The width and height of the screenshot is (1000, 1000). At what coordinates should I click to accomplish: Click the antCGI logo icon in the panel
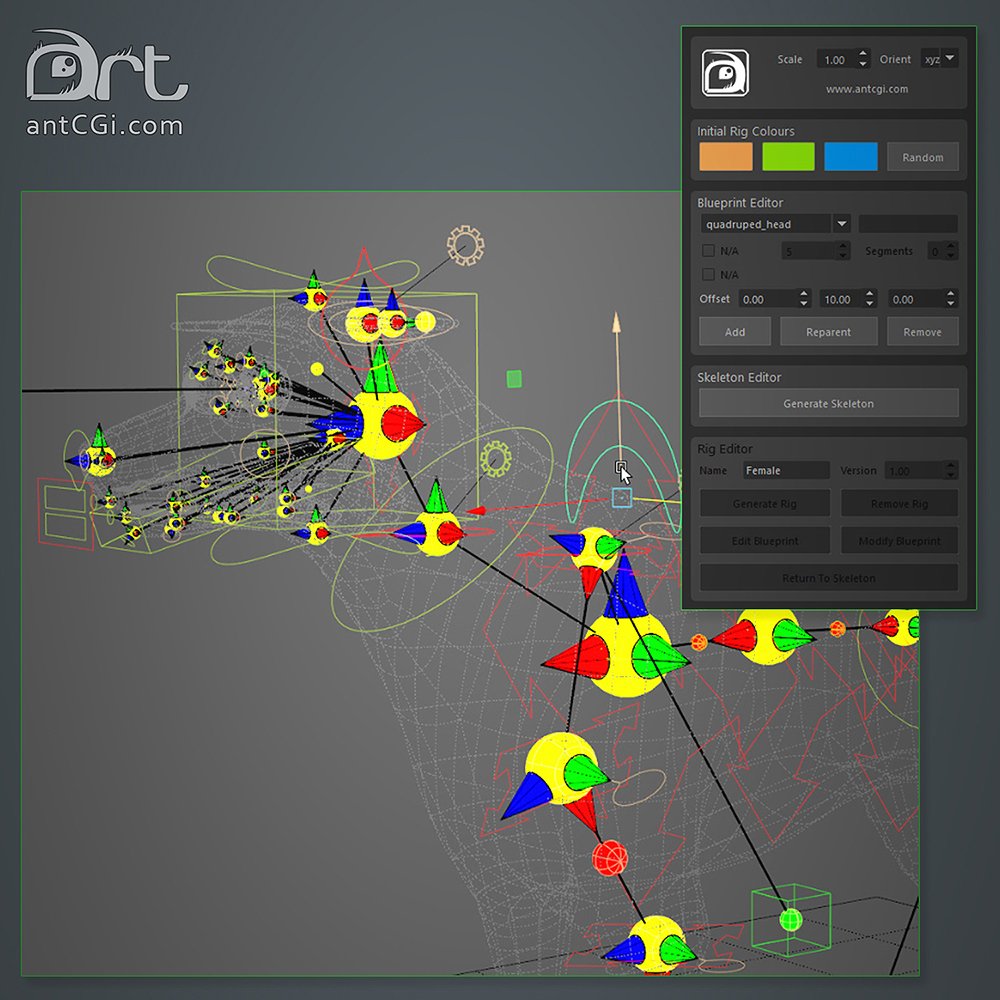[725, 73]
